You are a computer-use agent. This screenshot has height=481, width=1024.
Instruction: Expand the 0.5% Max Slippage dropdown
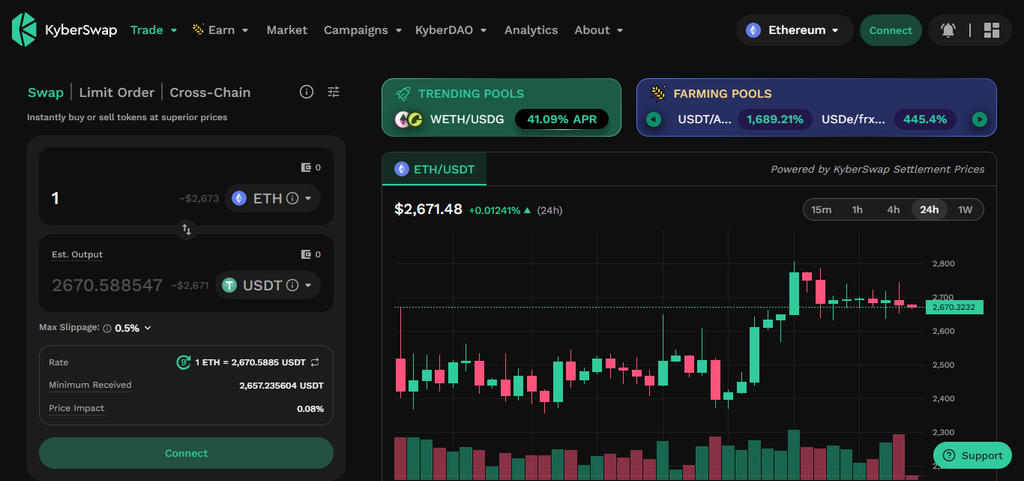[133, 328]
